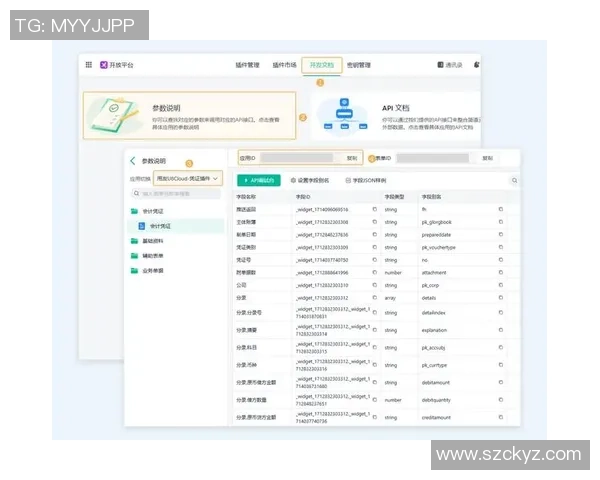Copy the attachment alias
This screenshot has width=600, height=480.
pos(501,273)
